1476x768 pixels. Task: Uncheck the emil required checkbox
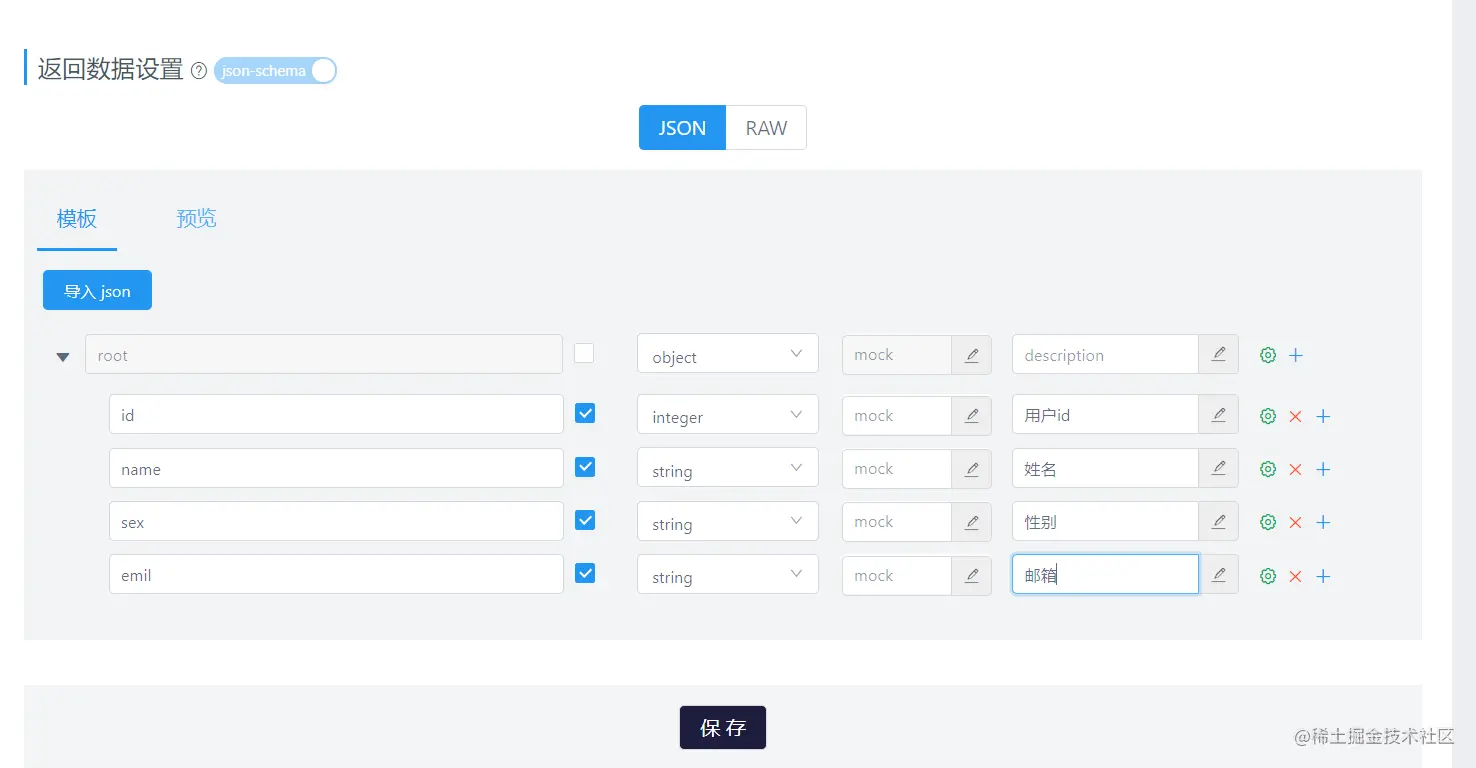[x=585, y=573]
